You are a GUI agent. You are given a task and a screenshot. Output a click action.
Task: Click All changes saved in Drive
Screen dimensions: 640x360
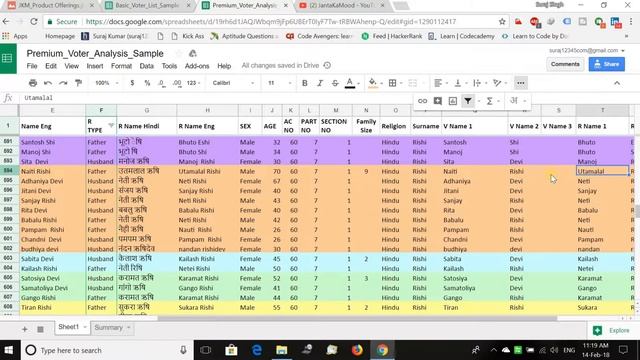280,65
